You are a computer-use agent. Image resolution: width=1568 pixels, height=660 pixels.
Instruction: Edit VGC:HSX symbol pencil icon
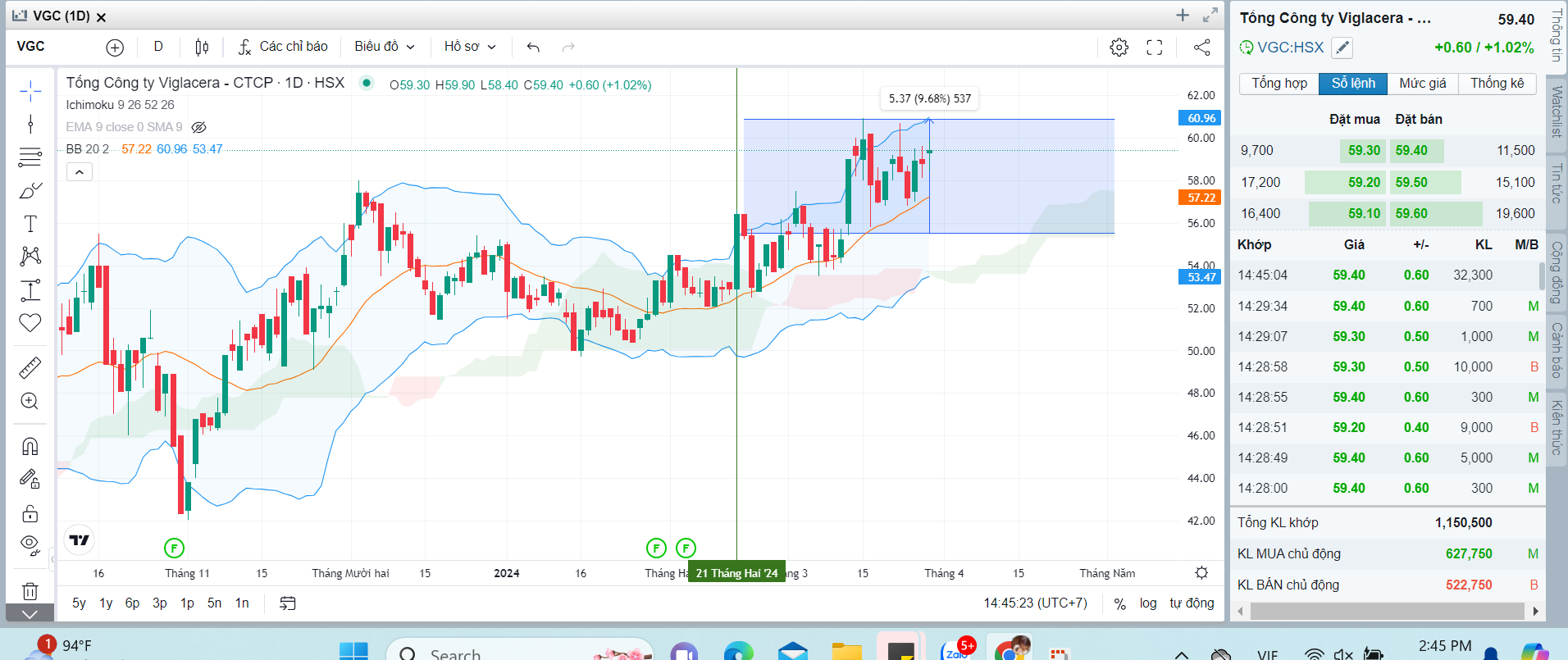(x=1342, y=48)
